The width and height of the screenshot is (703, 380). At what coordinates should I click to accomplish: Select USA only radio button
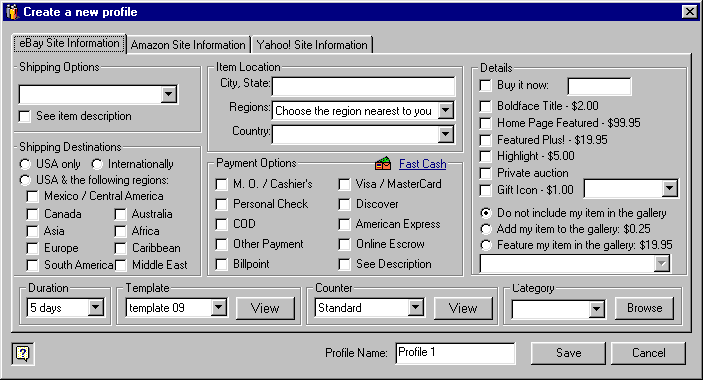25,164
